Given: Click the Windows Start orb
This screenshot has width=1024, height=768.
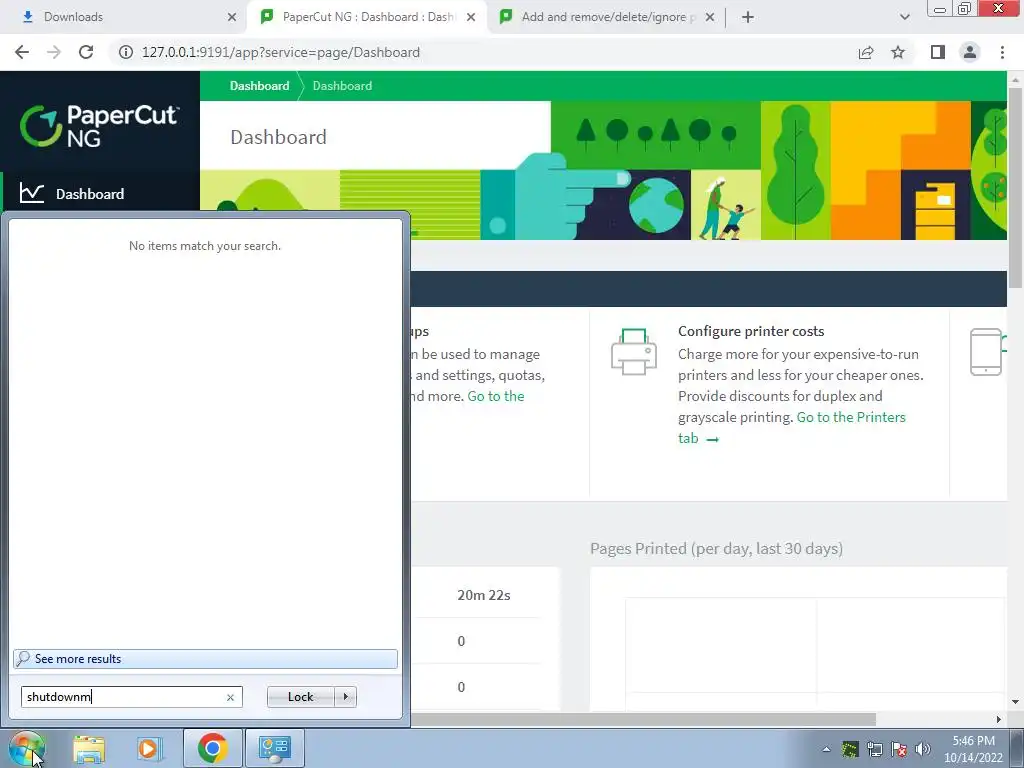Looking at the screenshot, I should click(x=26, y=749).
